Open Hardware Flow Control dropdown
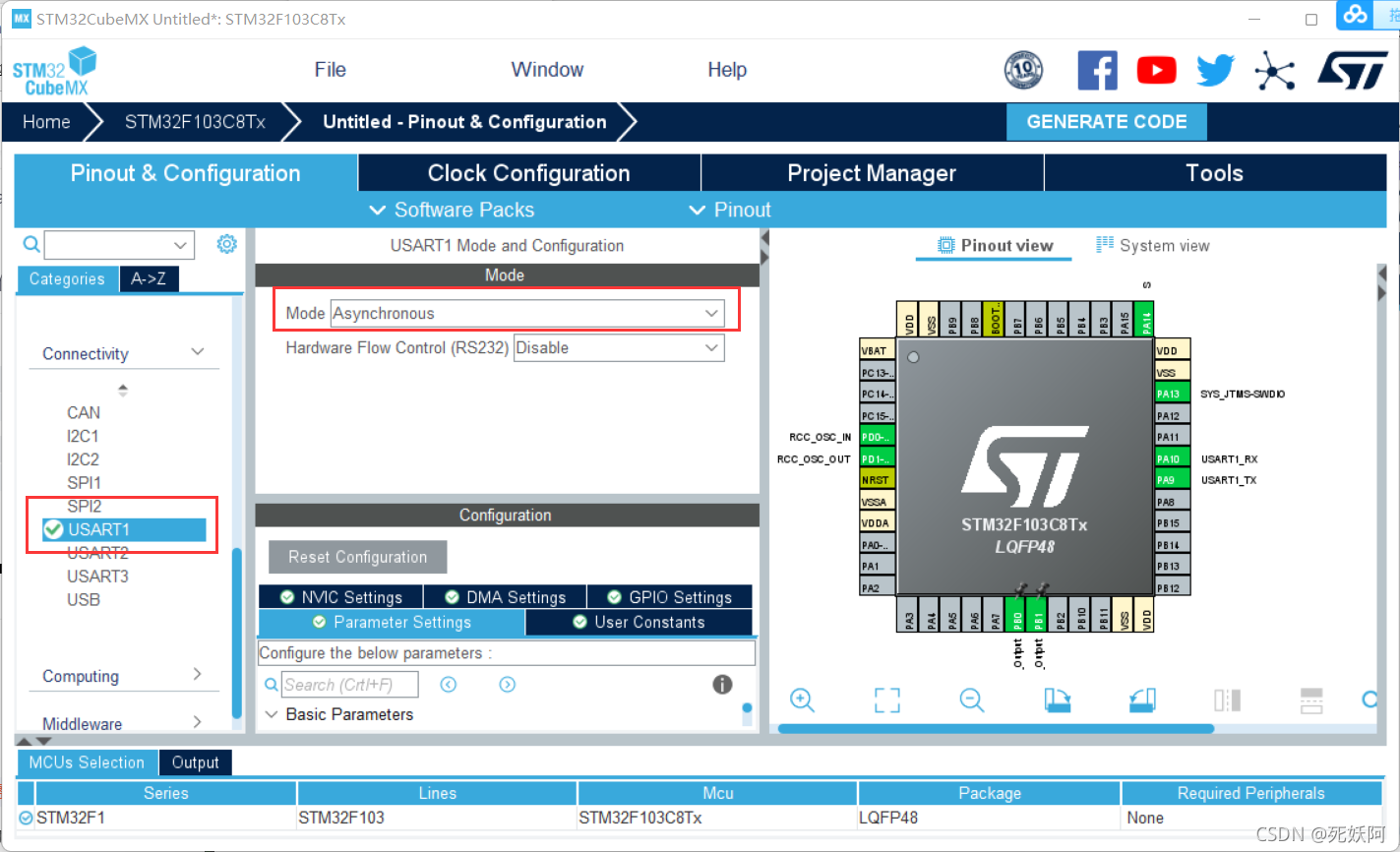1400x852 pixels. pos(619,348)
